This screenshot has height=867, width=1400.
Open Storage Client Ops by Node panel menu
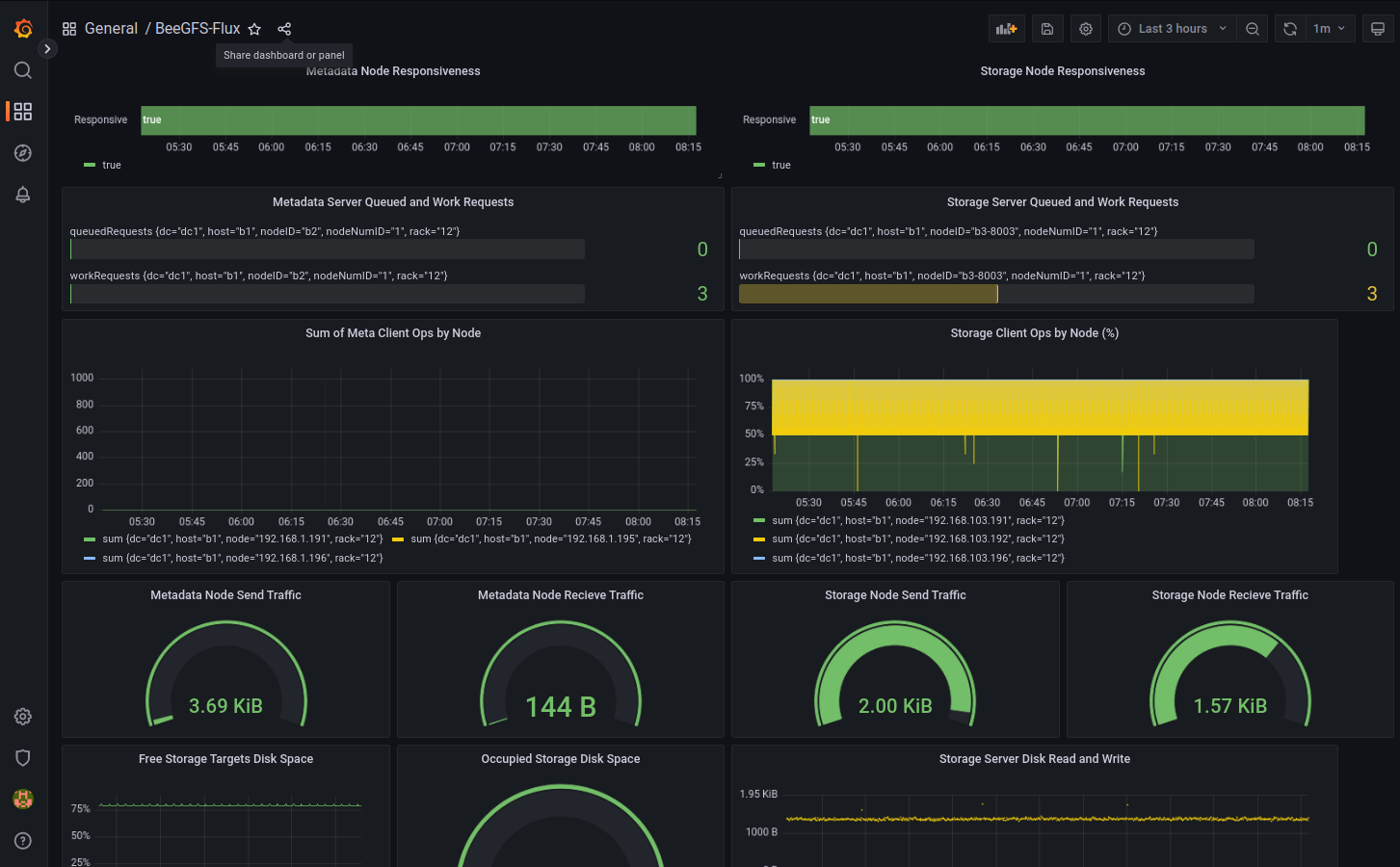click(x=1035, y=333)
